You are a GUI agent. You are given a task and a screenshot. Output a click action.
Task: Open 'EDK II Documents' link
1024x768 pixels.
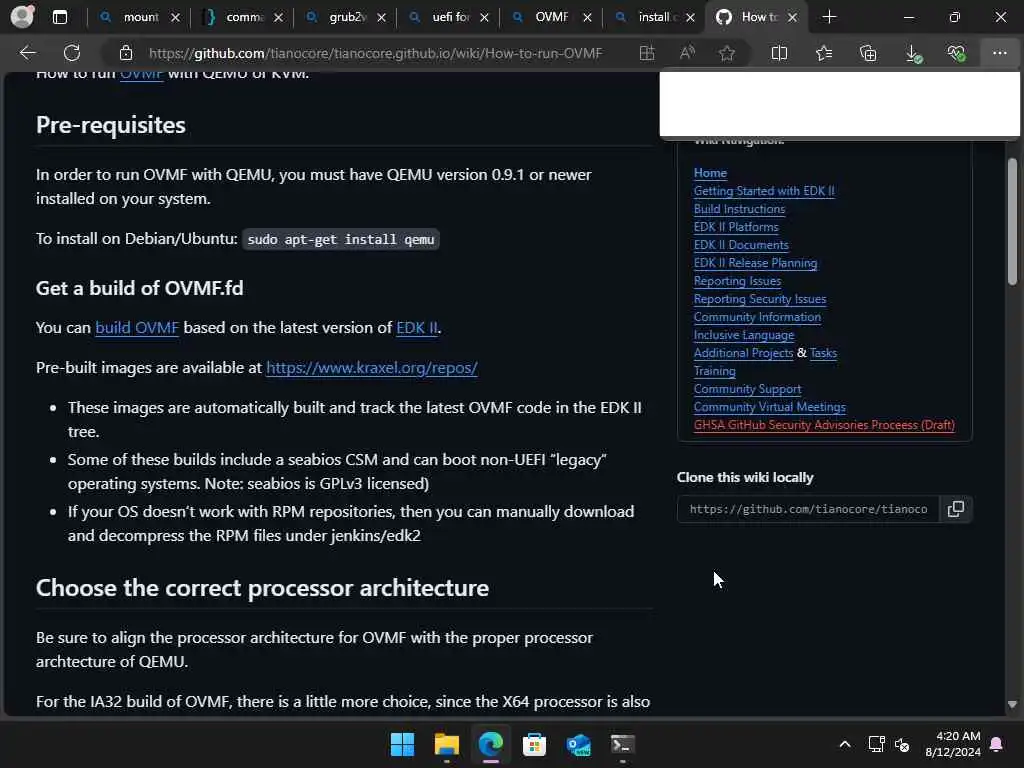tap(741, 245)
